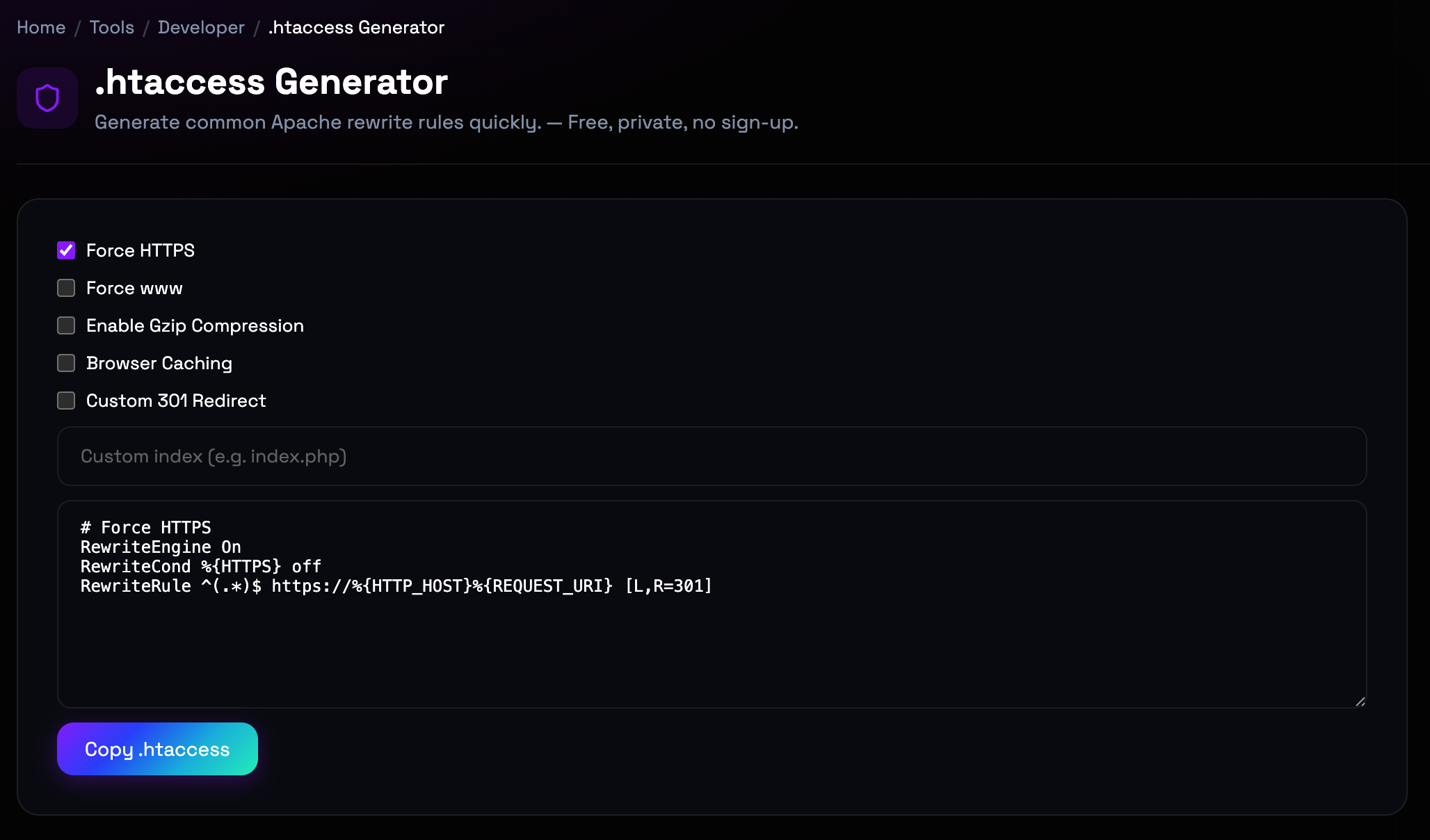The width and height of the screenshot is (1430, 840).
Task: Click the Copy .htaccess button
Action: tap(157, 749)
